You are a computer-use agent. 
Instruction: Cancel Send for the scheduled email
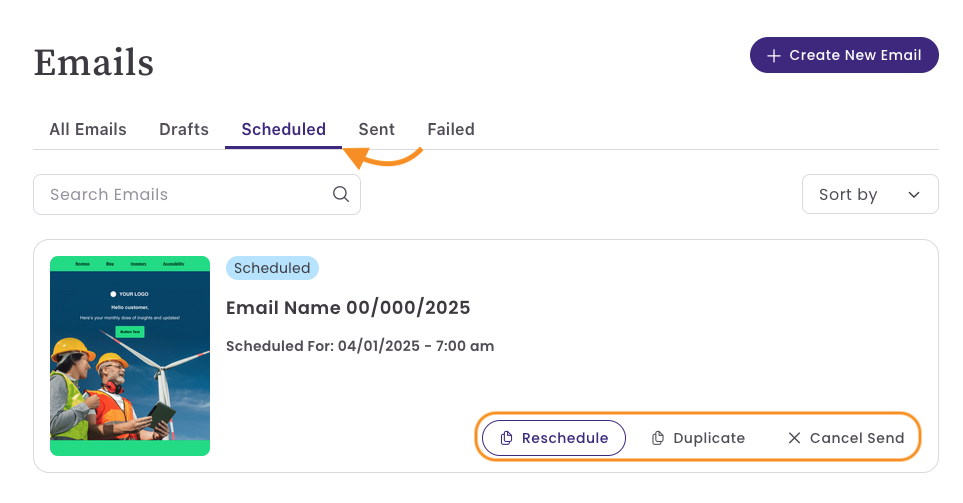pyautogui.click(x=846, y=438)
